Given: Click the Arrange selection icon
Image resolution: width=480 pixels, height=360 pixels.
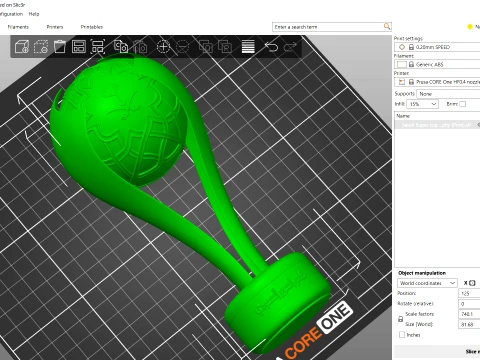Looking at the screenshot, I should click(x=98, y=47).
